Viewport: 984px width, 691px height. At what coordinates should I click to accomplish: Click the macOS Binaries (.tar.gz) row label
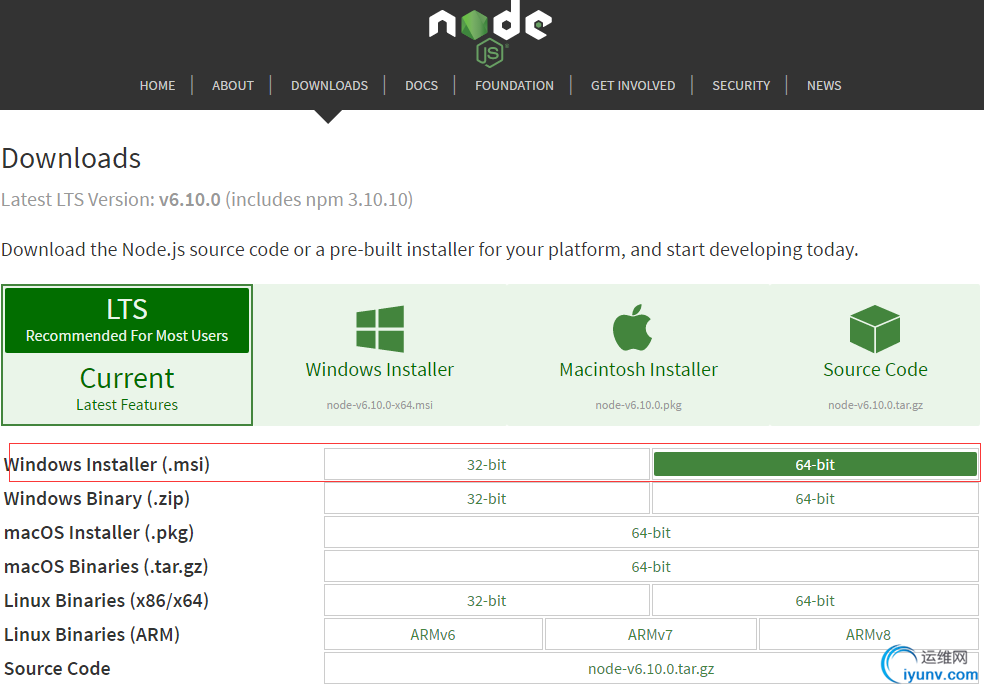tap(106, 566)
